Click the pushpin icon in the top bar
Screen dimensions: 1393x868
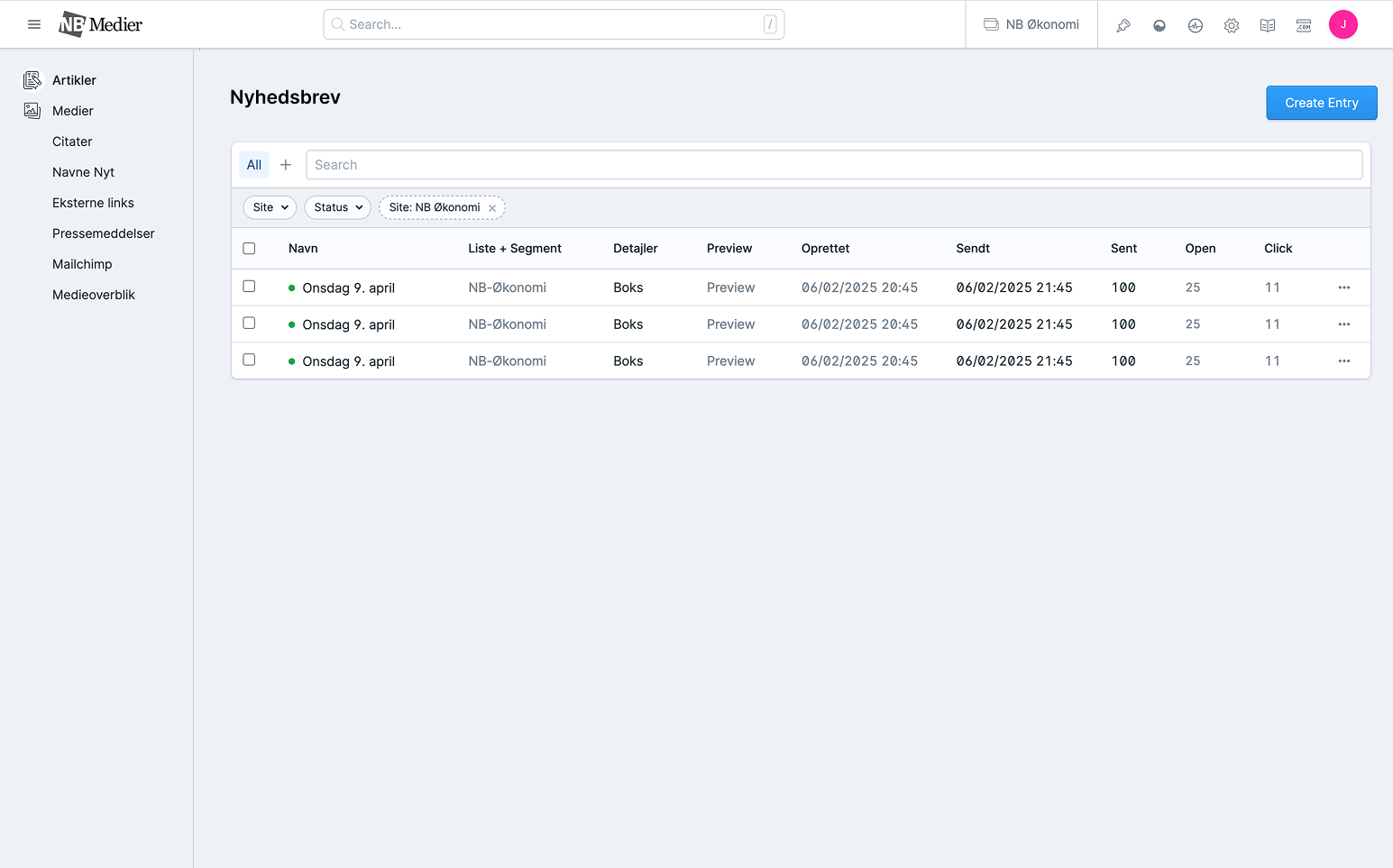click(x=1123, y=25)
